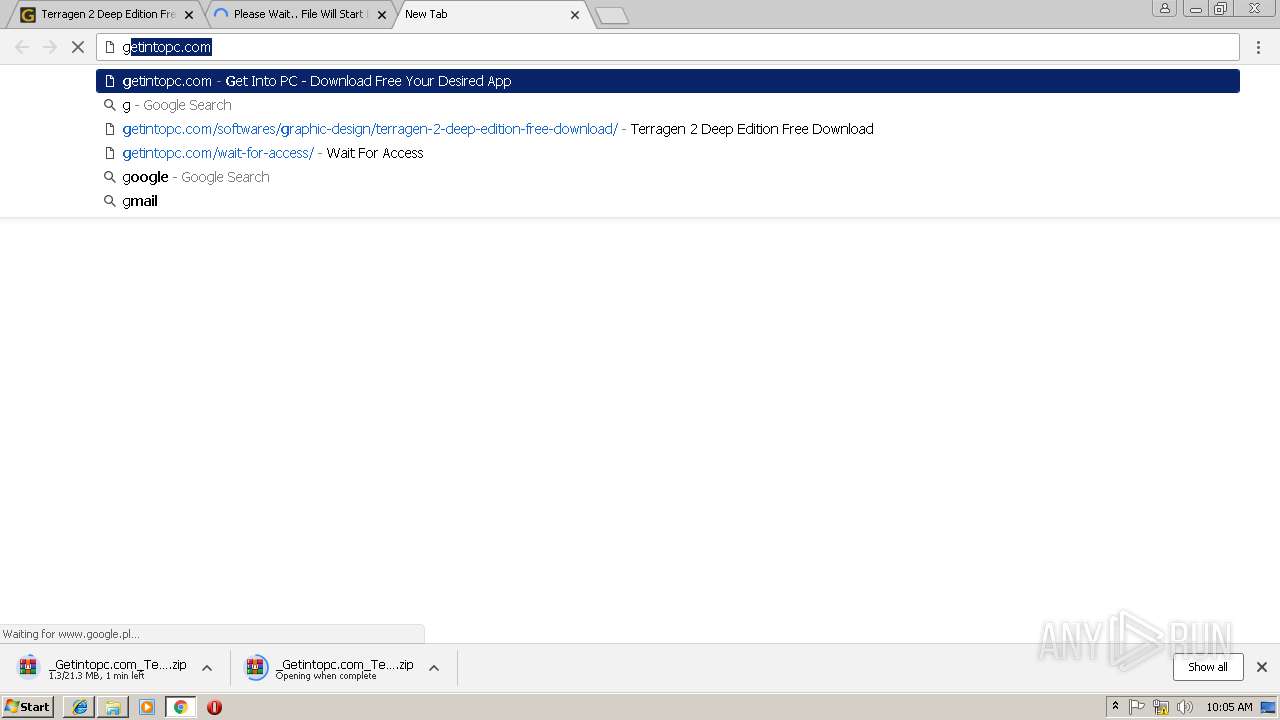Click the disabled forward navigation arrow
Screen dimensions: 1280x720
point(50,47)
